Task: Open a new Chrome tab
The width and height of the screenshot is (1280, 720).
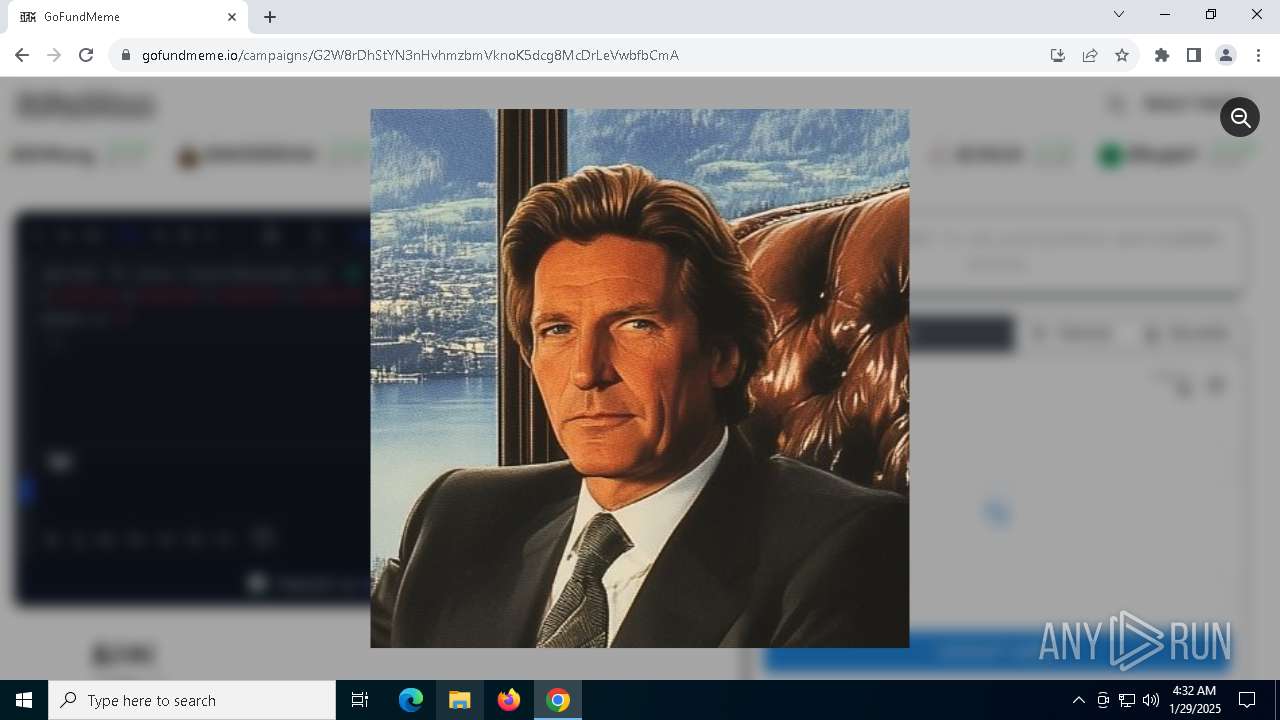Action: (x=270, y=17)
